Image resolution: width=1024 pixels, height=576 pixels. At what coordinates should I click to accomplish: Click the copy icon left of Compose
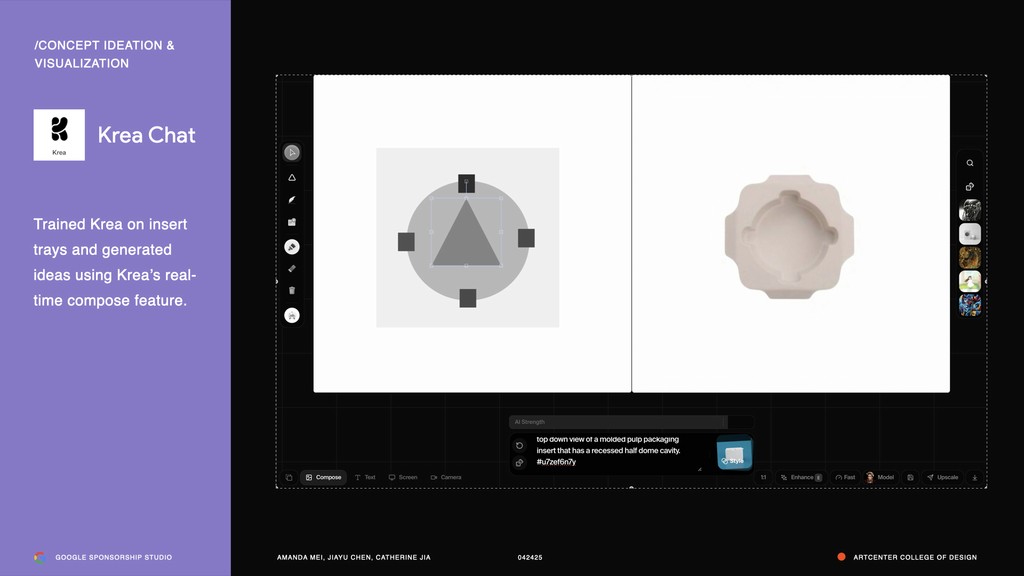[x=289, y=477]
